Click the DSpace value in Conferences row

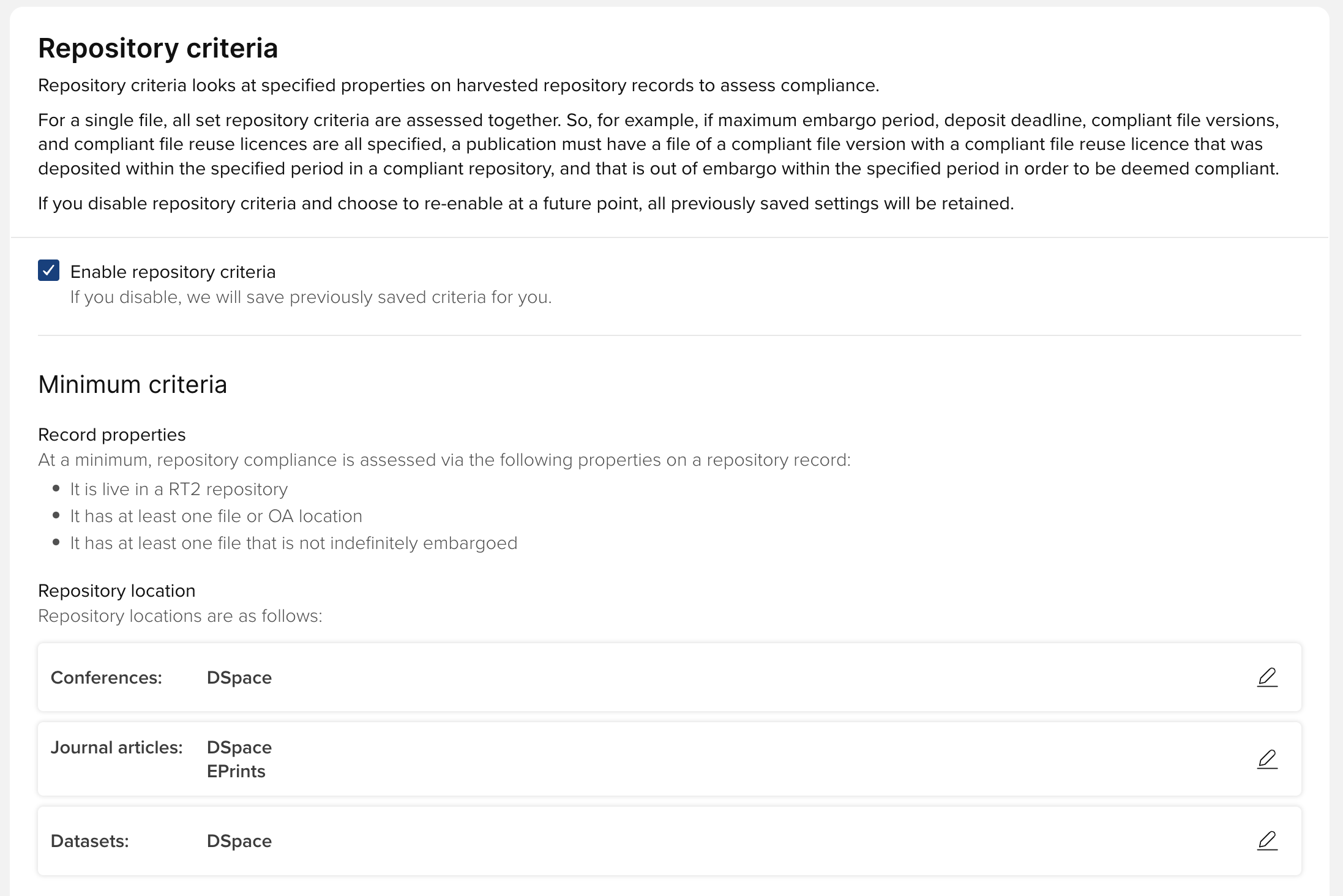pyautogui.click(x=239, y=678)
